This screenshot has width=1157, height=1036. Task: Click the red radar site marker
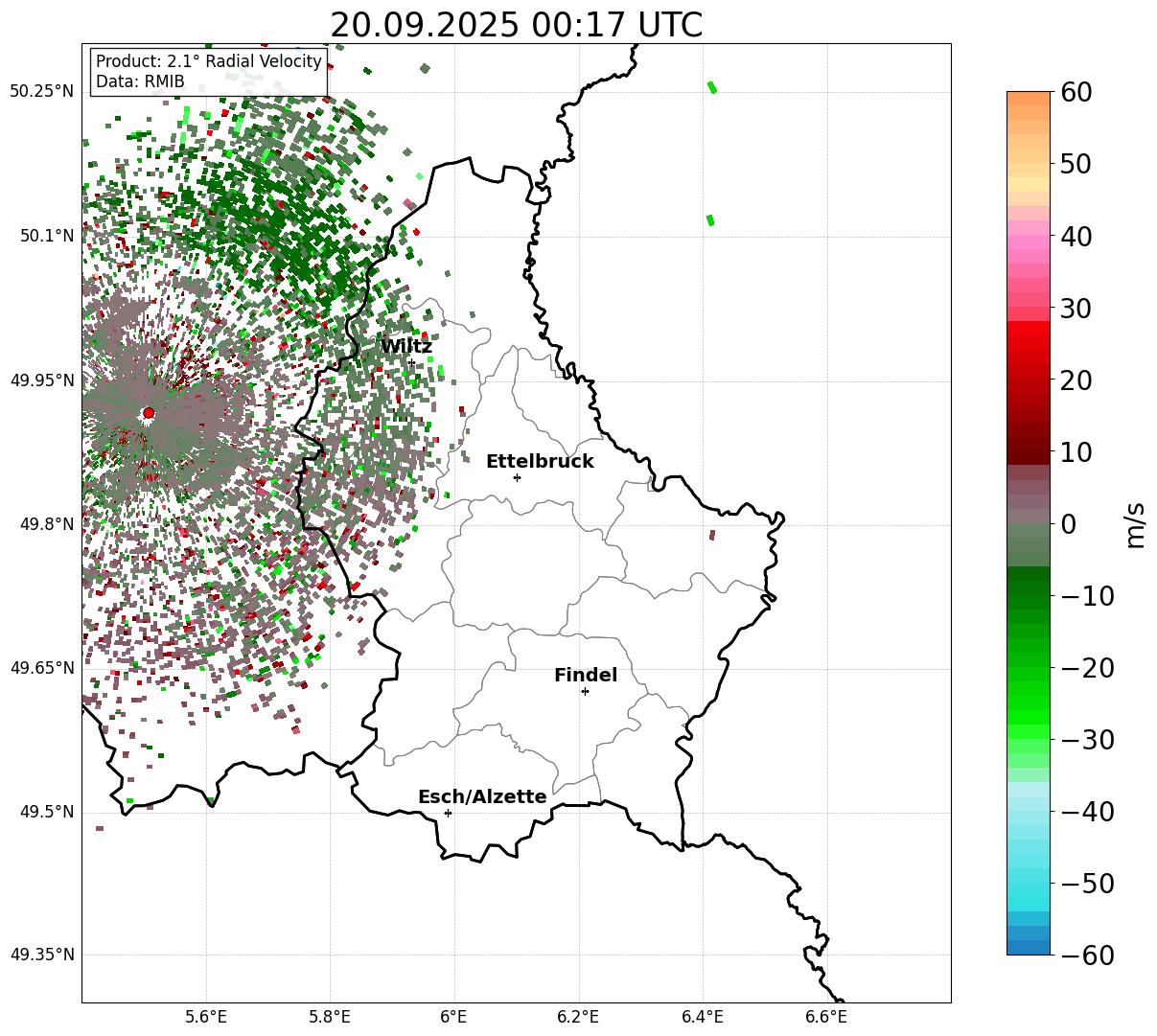(x=149, y=413)
